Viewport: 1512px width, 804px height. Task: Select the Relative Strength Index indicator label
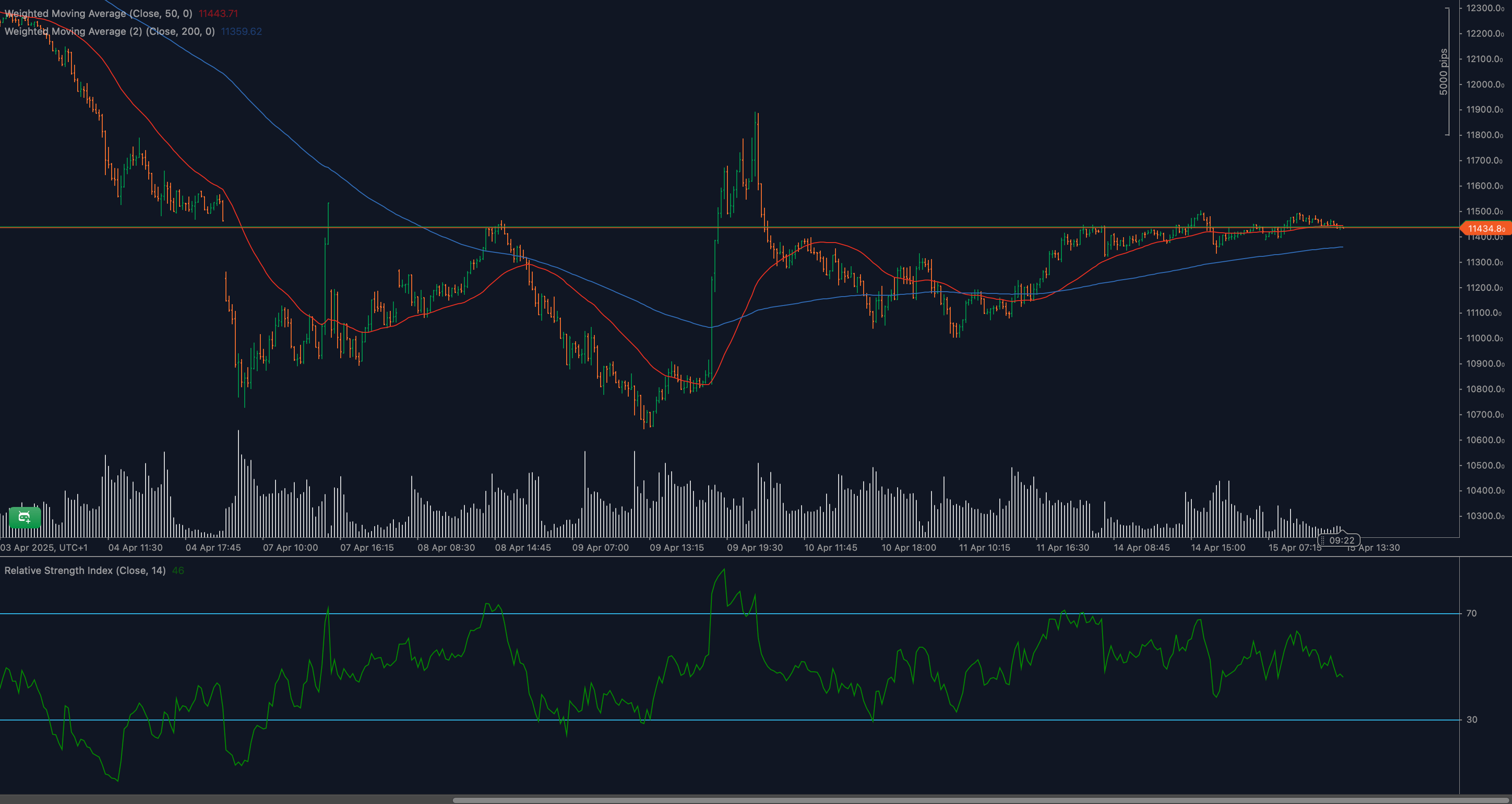point(85,570)
